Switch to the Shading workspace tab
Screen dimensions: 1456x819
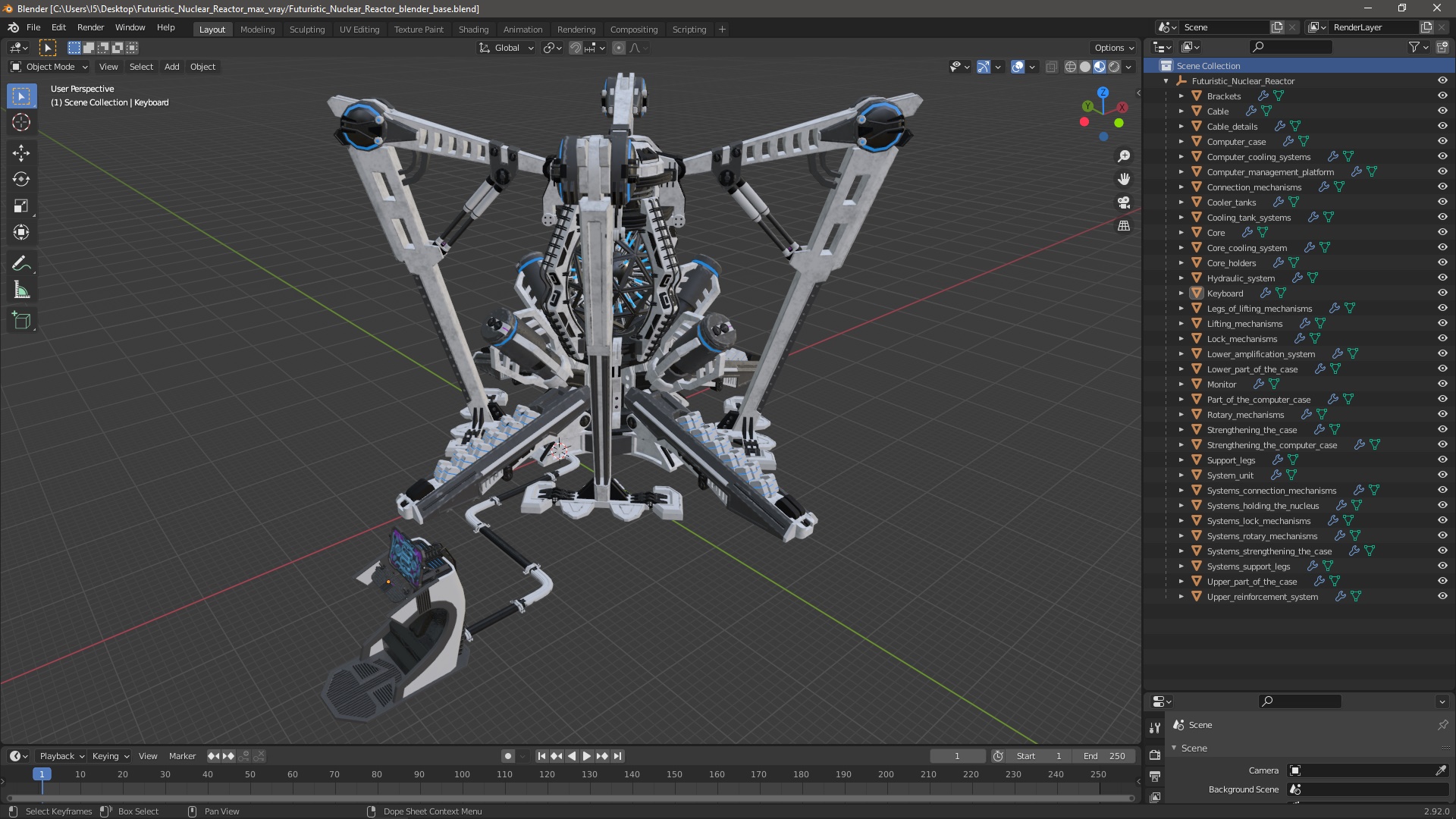click(x=473, y=30)
